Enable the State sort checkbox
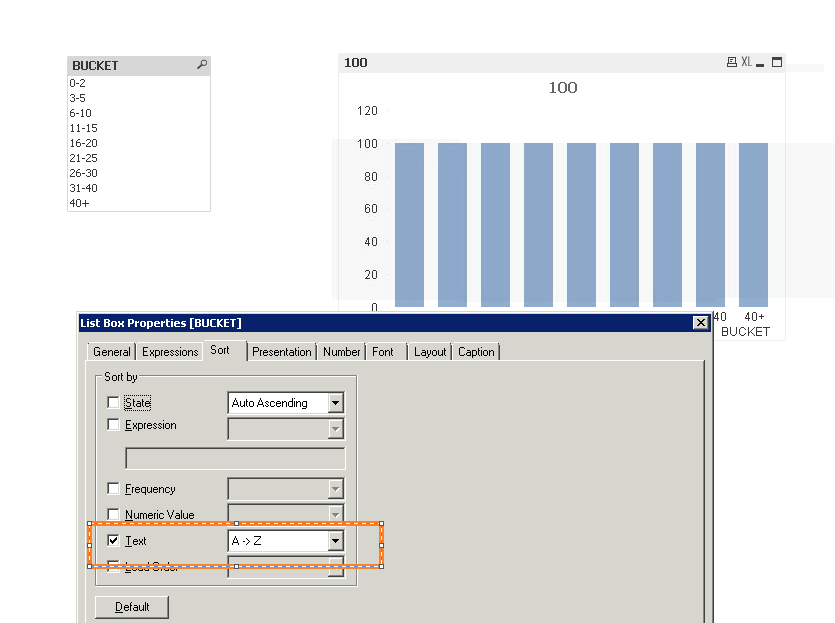Image resolution: width=835 pixels, height=623 pixels. click(x=113, y=402)
